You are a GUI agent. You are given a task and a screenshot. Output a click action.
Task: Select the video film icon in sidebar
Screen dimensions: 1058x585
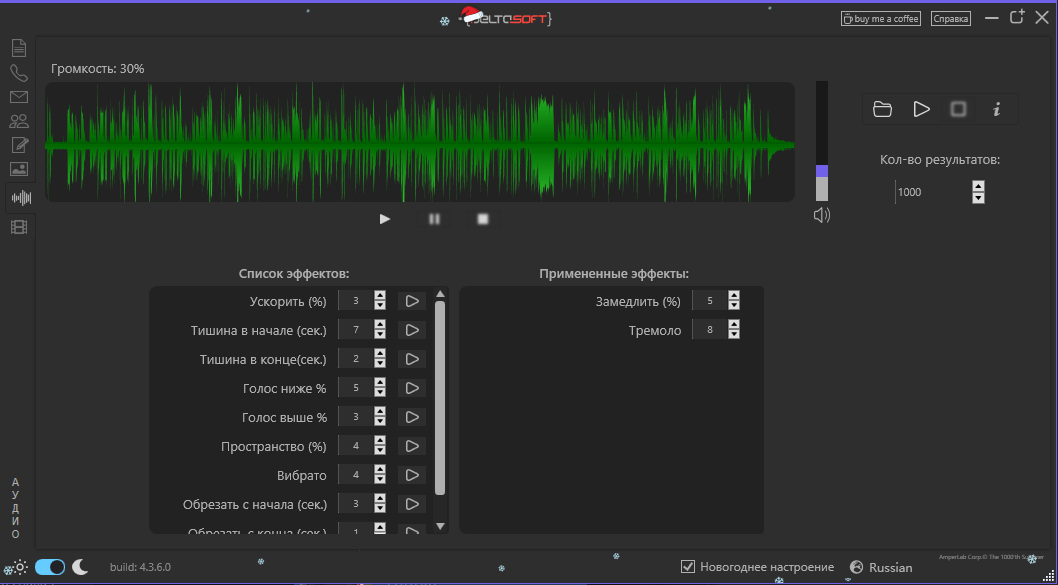pos(18,227)
